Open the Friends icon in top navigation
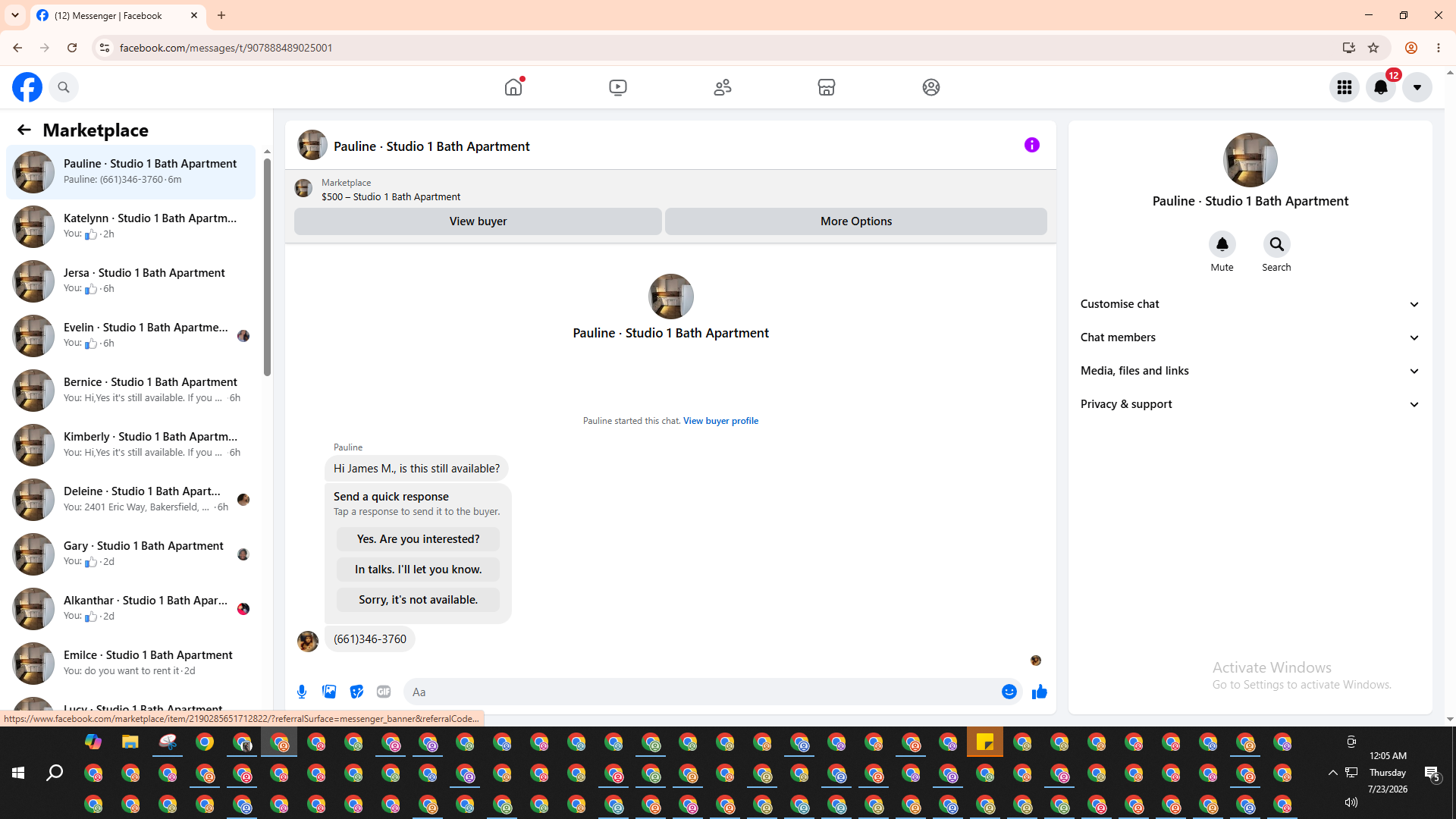Image resolution: width=1456 pixels, height=819 pixels. pyautogui.click(x=723, y=87)
